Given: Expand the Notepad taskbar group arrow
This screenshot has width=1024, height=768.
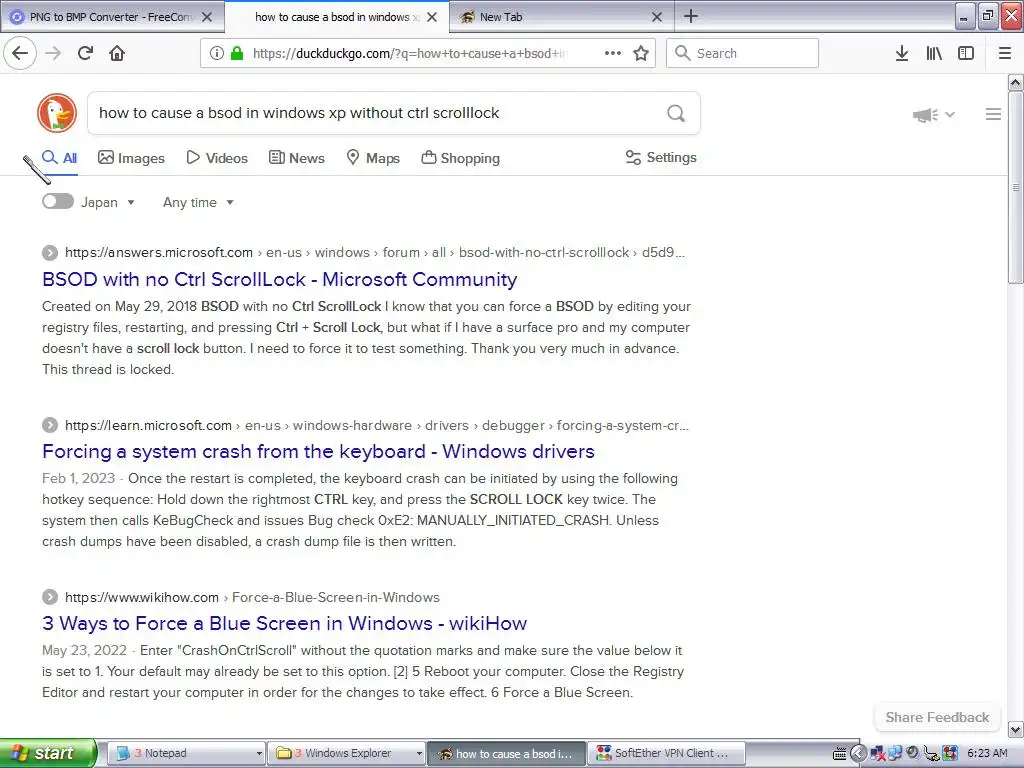Looking at the screenshot, I should point(259,753).
